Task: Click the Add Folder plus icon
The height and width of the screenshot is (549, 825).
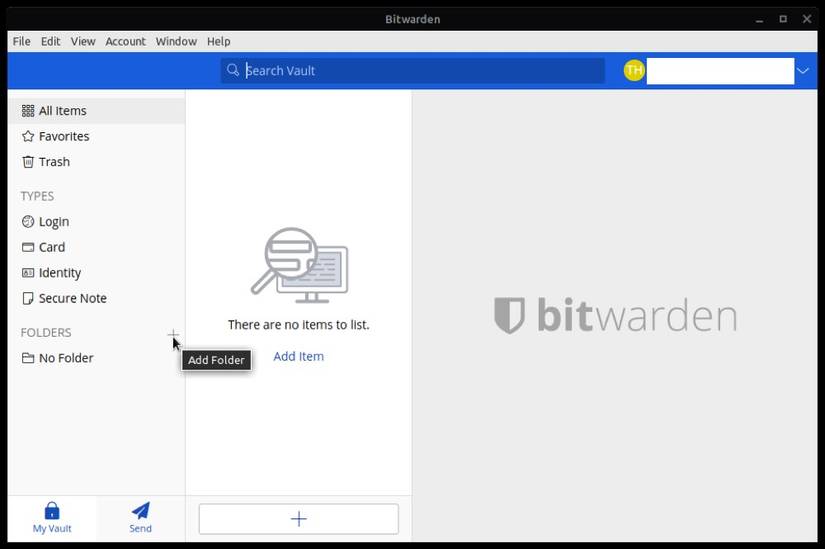Action: pos(173,334)
